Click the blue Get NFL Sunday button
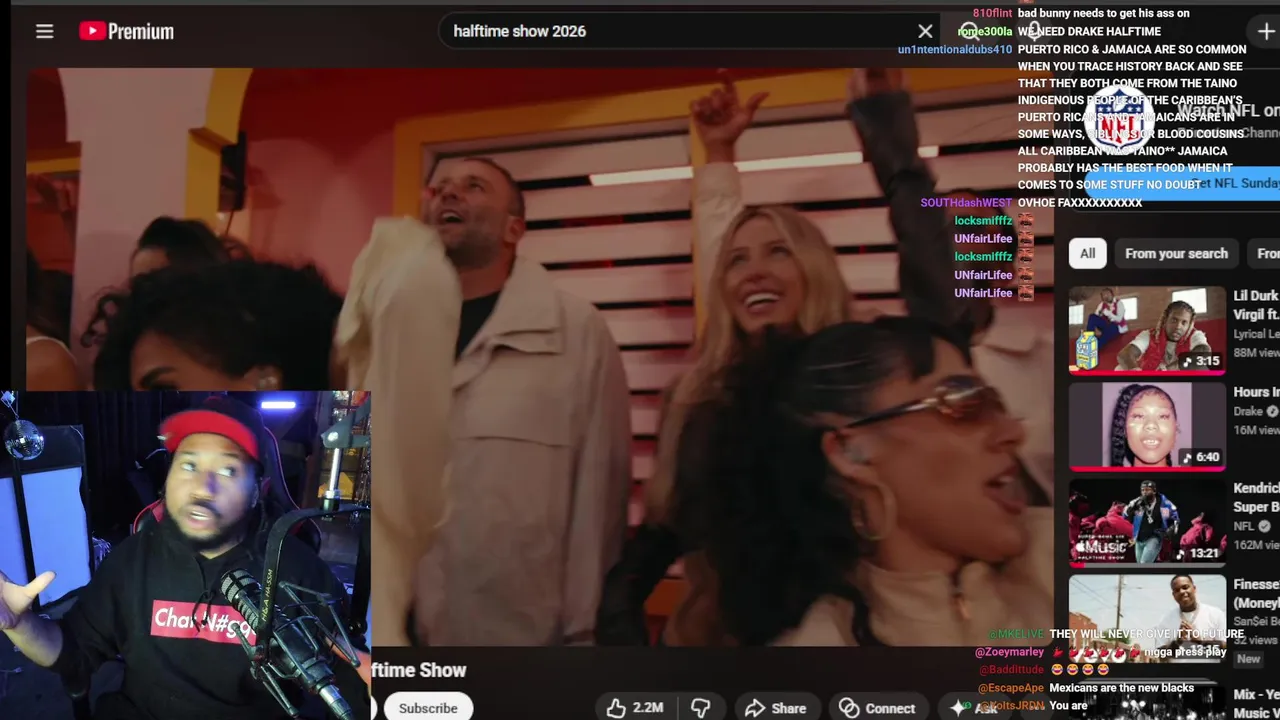This screenshot has width=1280, height=720. pos(1182,183)
